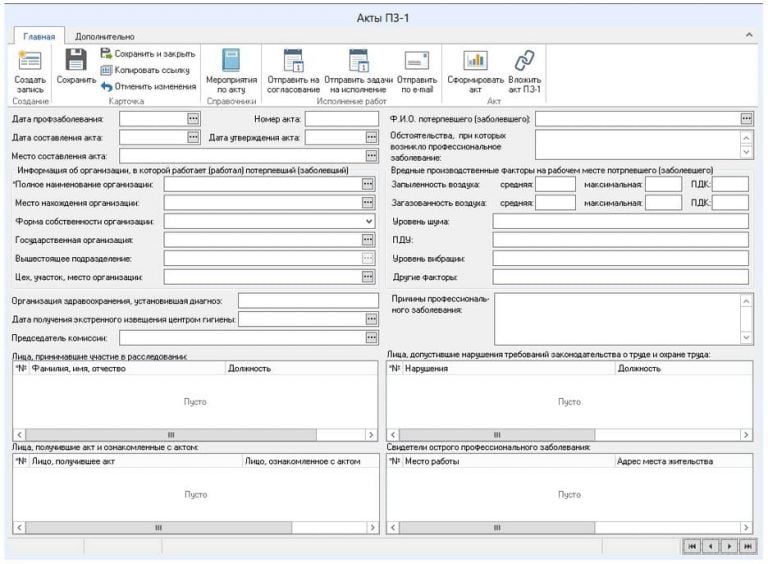Click the Другие факторы field
This screenshot has height=564, width=768.
point(621,277)
